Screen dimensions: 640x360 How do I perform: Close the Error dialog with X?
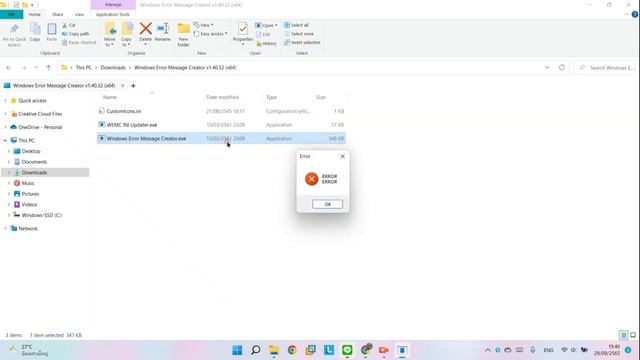pyautogui.click(x=342, y=156)
